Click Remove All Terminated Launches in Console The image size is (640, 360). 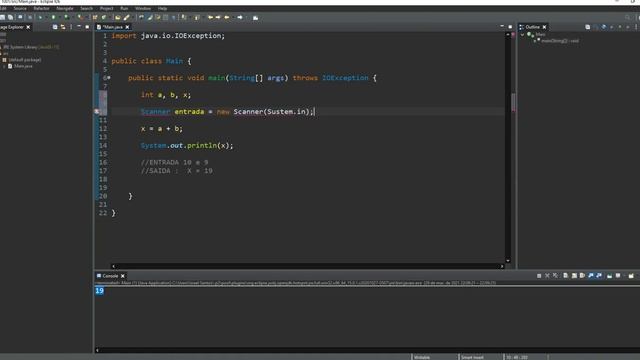coord(556,276)
